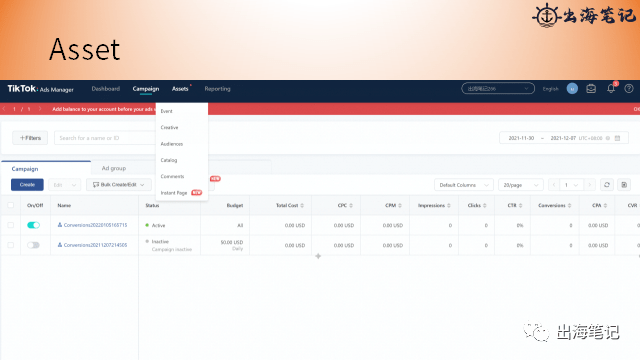Select Audiences from the Assets menu
This screenshot has width=640, height=360.
tap(172, 144)
